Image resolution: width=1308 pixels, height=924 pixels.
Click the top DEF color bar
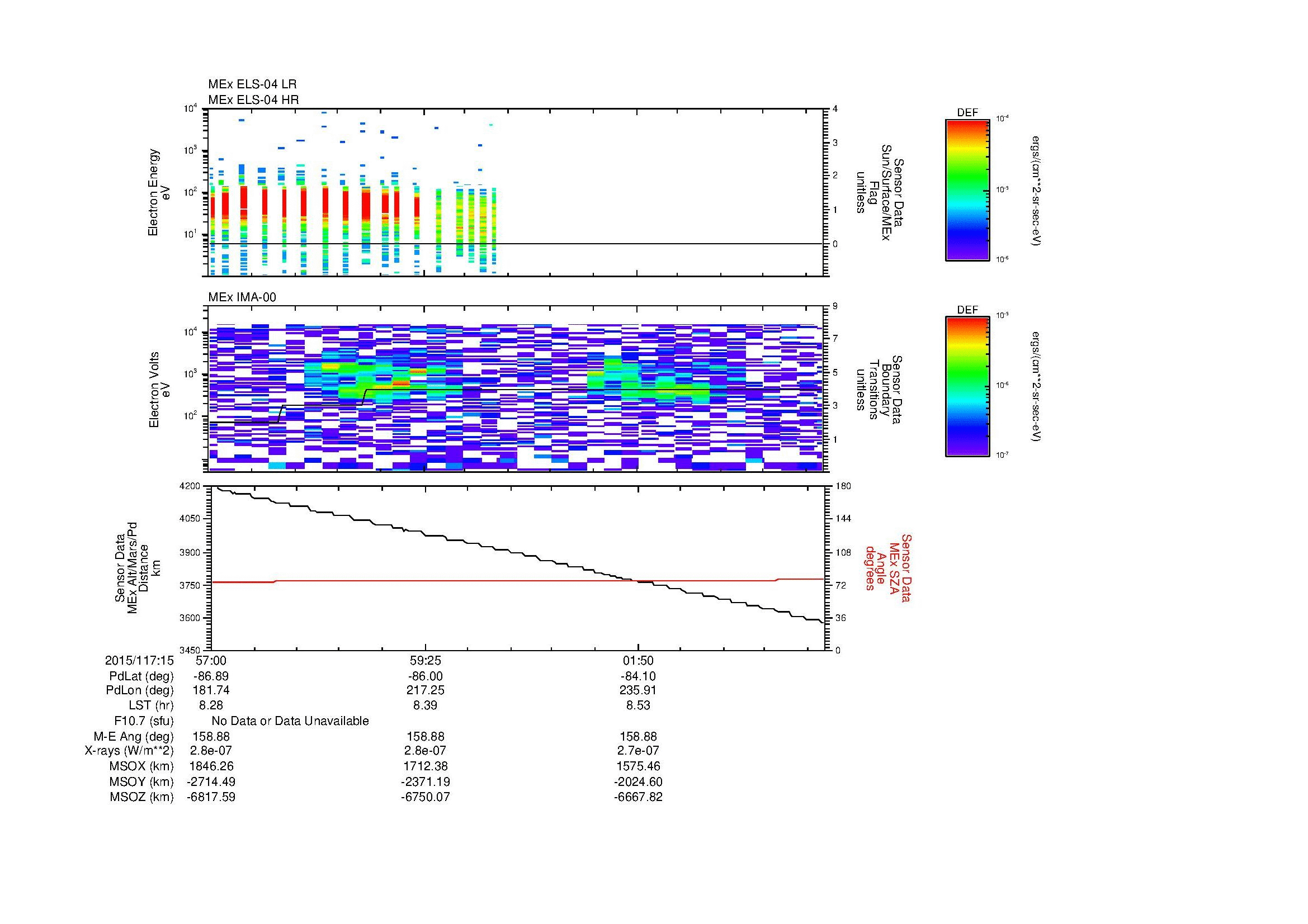[x=967, y=189]
